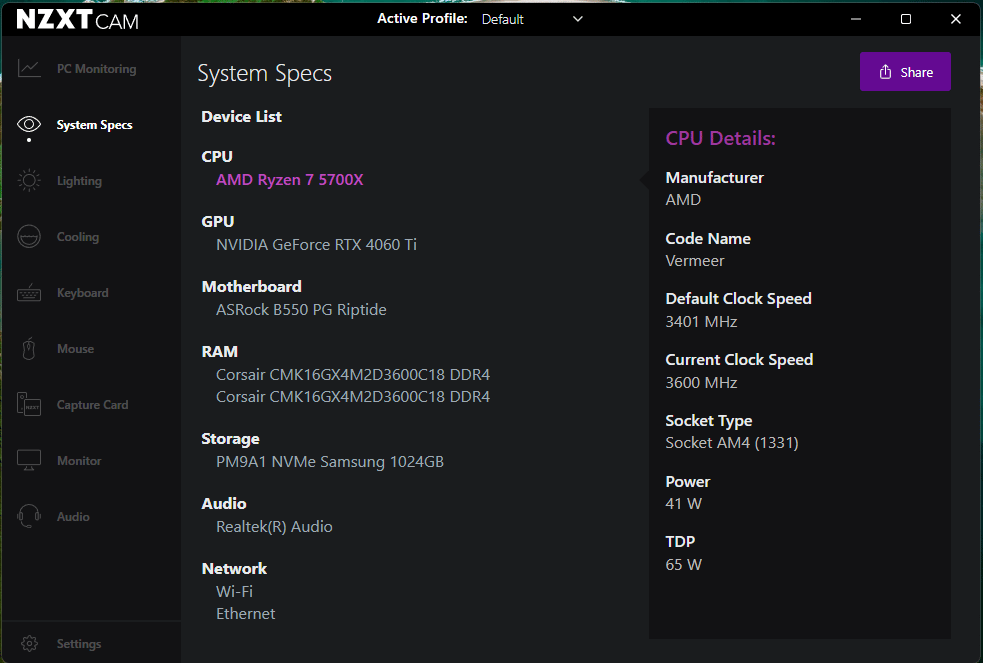Select the Lighting sun icon

29,180
